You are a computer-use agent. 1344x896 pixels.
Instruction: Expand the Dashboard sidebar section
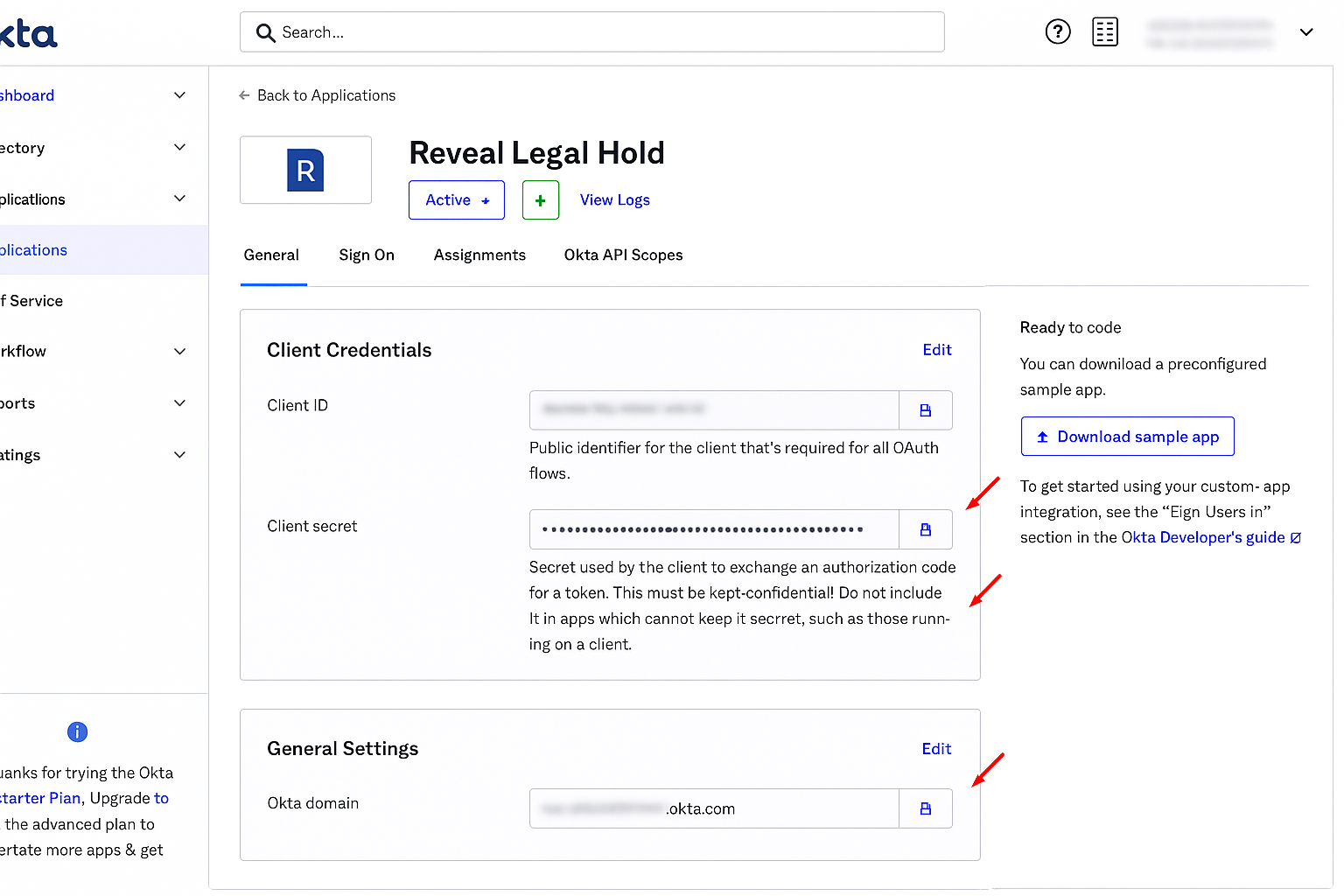tap(179, 95)
